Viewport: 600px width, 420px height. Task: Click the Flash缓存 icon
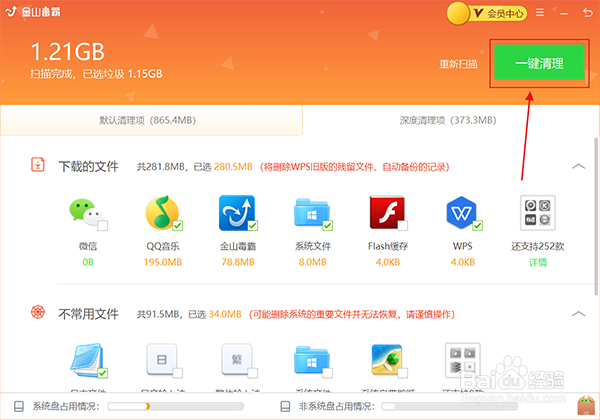click(x=387, y=213)
